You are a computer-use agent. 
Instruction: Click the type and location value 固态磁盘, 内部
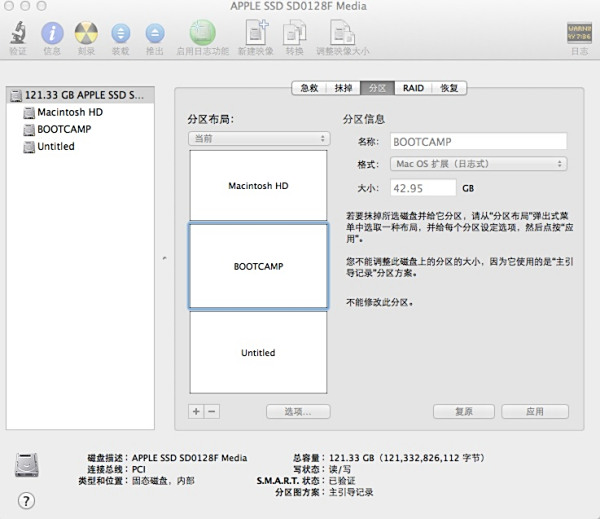point(163,481)
